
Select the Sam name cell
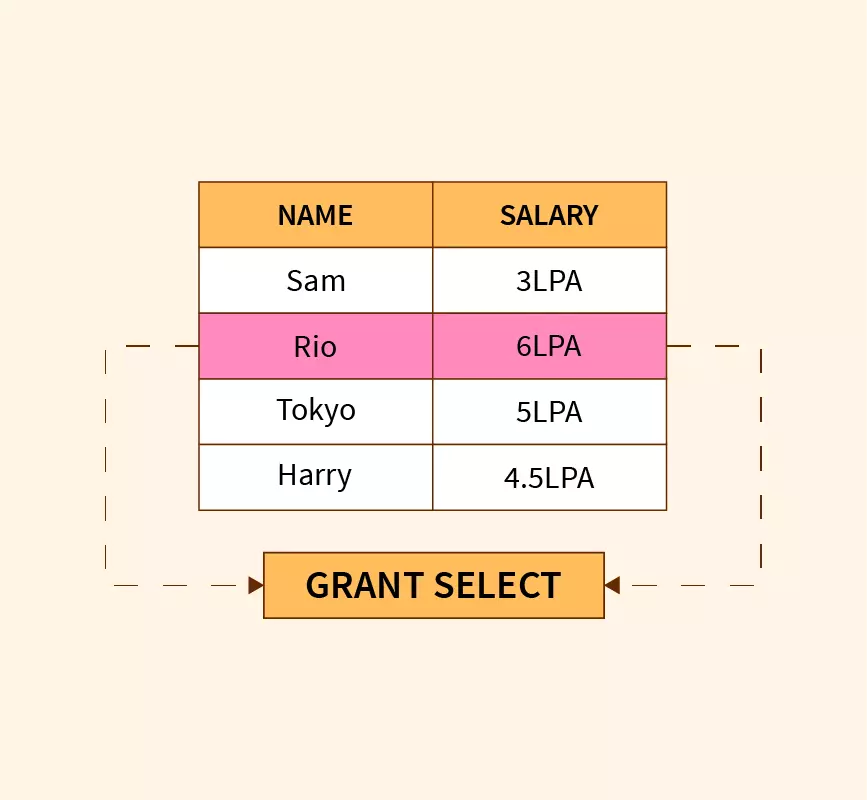point(315,281)
